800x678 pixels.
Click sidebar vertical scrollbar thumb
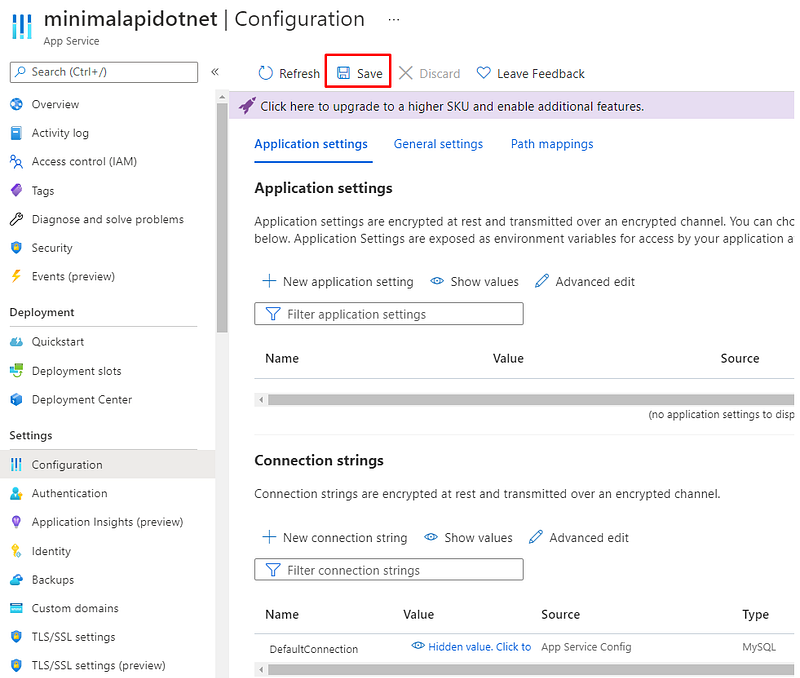click(222, 218)
